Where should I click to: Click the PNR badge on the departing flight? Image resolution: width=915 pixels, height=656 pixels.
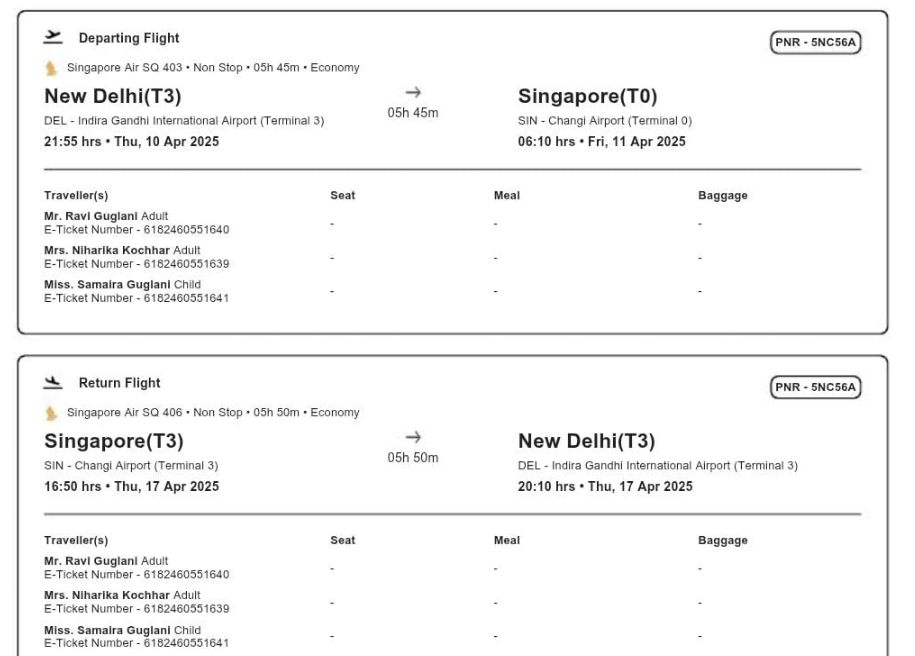pos(815,42)
